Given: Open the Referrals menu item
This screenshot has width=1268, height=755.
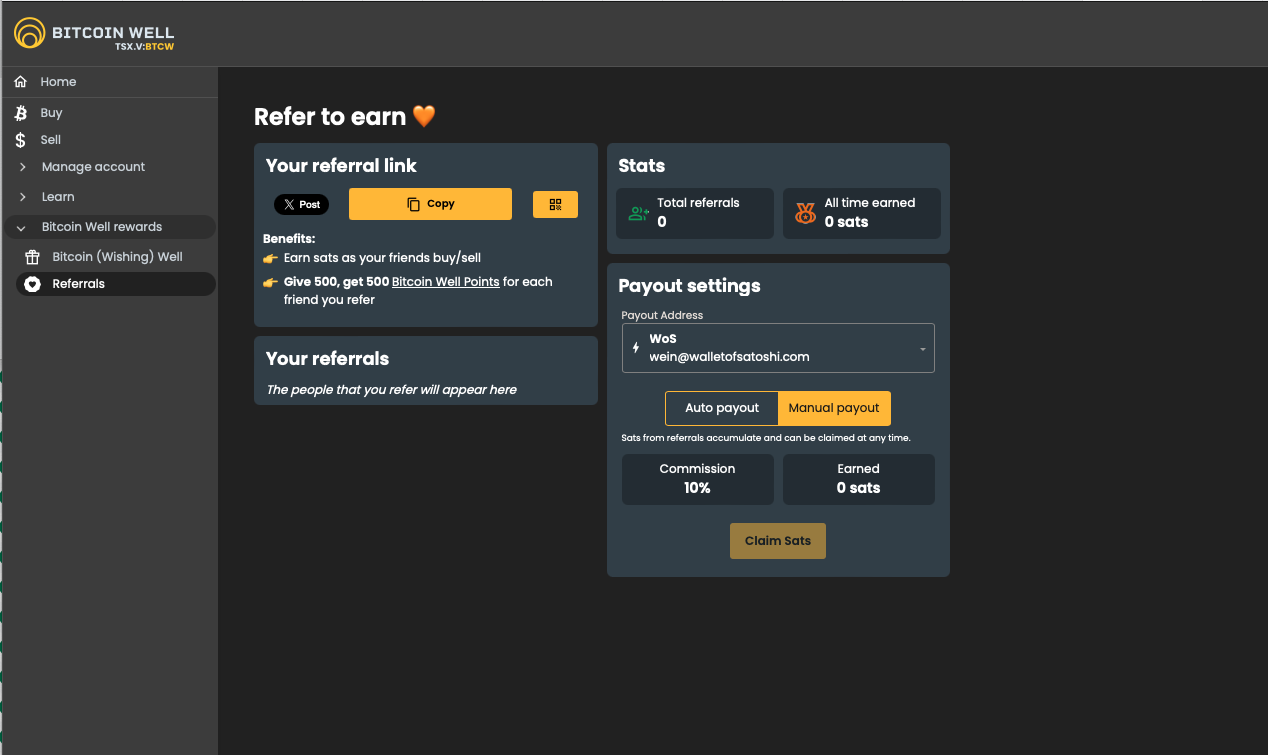Looking at the screenshot, I should [x=79, y=284].
